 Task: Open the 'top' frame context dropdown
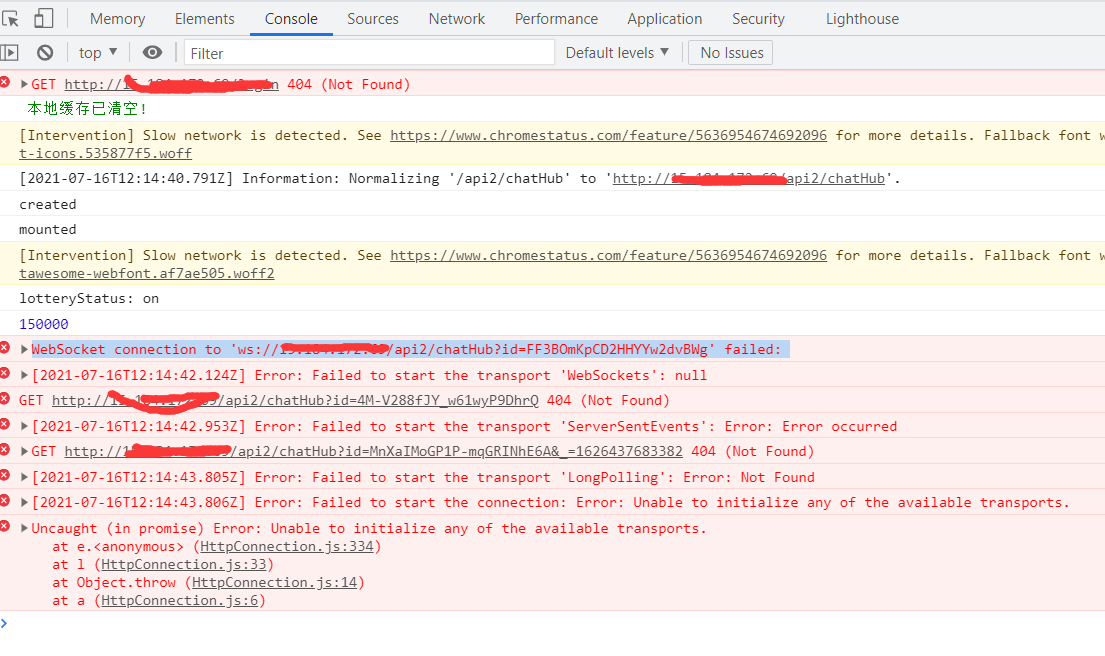coord(97,52)
